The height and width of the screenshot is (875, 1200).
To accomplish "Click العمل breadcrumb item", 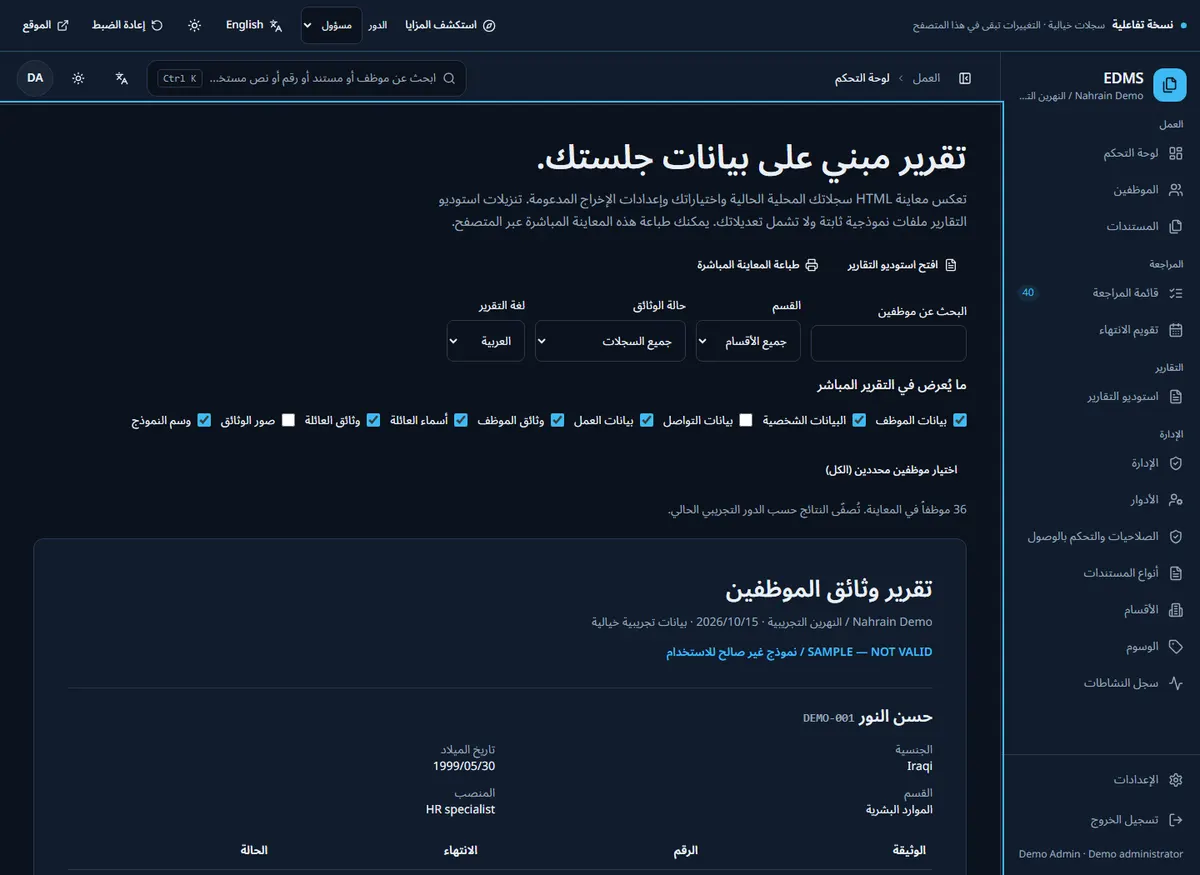I will 926,78.
